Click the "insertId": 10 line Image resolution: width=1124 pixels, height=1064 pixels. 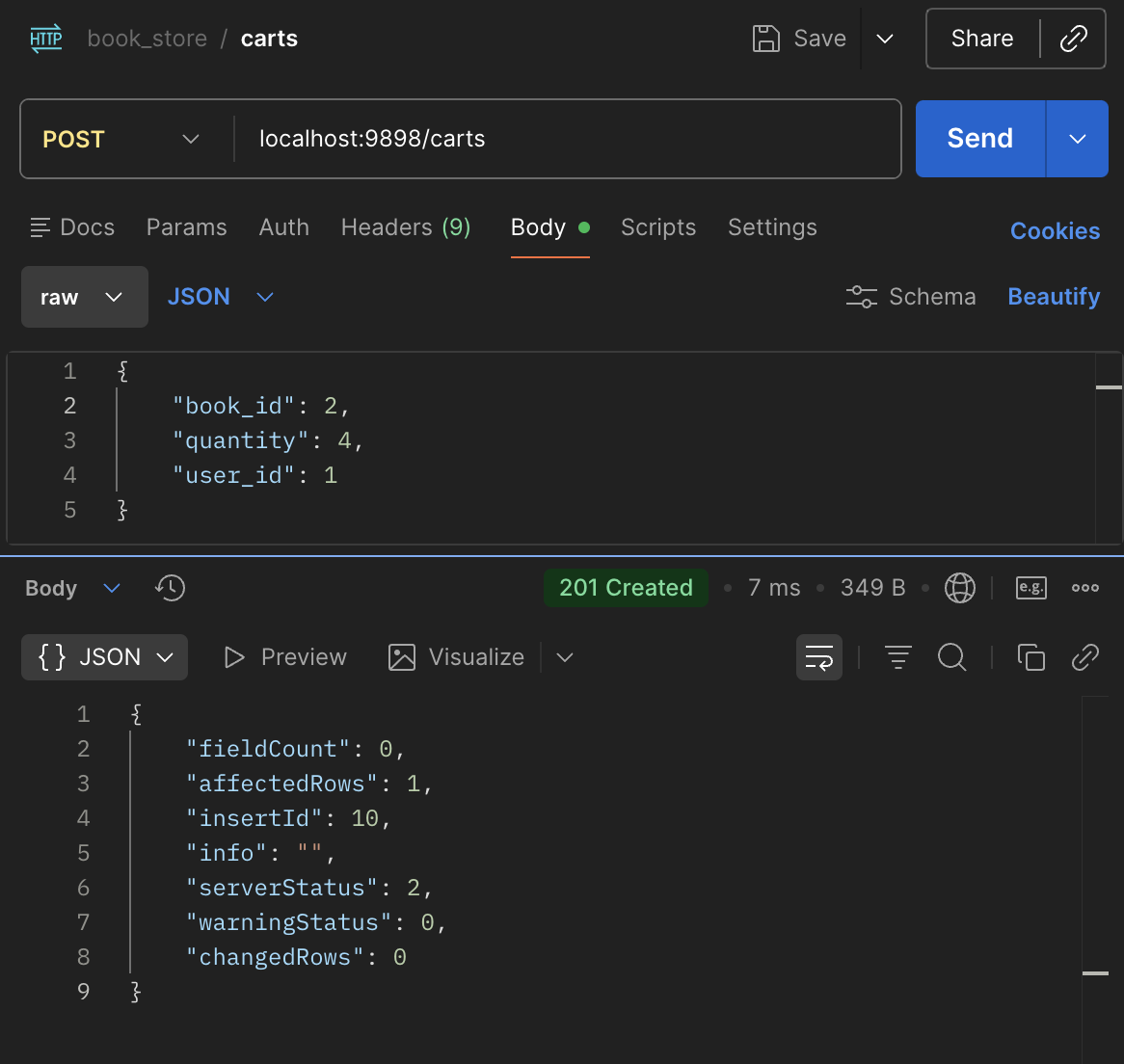click(288, 818)
